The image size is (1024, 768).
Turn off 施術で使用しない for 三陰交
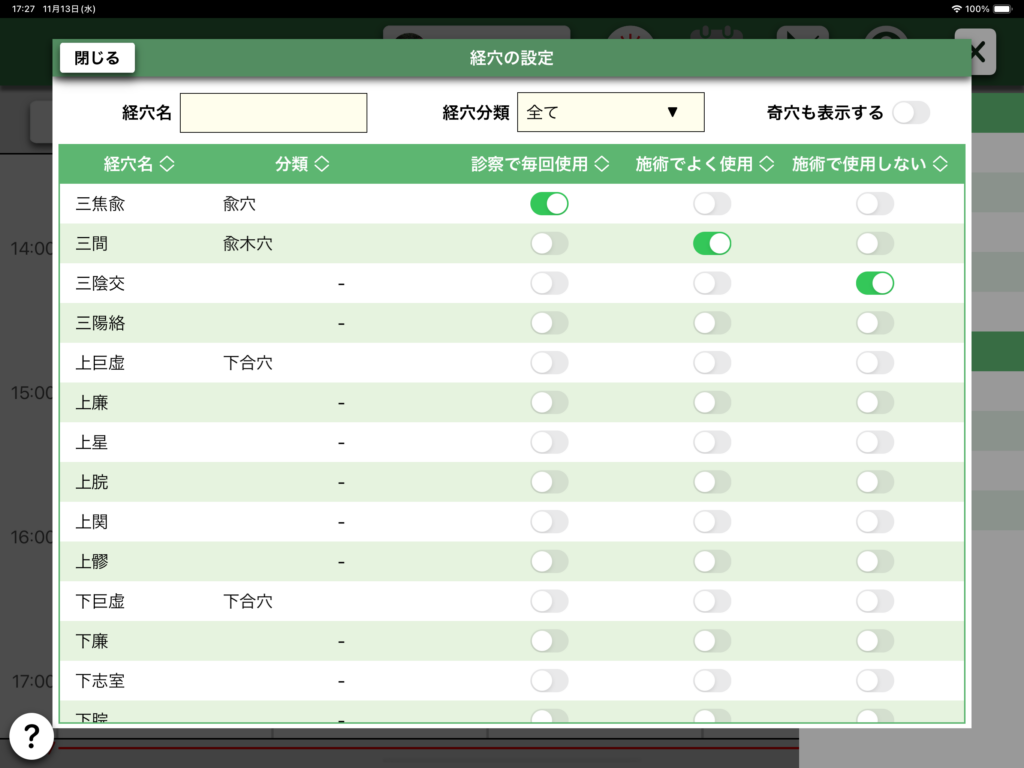click(x=874, y=284)
